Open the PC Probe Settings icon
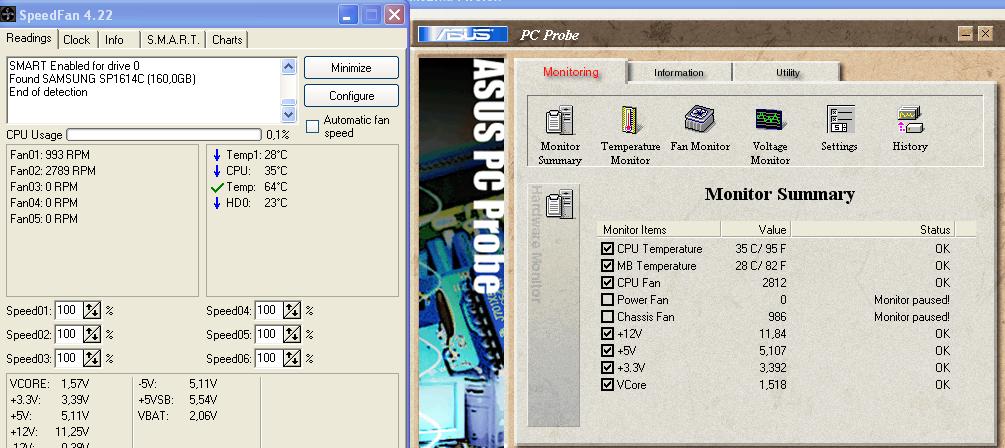Image resolution: width=1005 pixels, height=448 pixels. pos(840,120)
